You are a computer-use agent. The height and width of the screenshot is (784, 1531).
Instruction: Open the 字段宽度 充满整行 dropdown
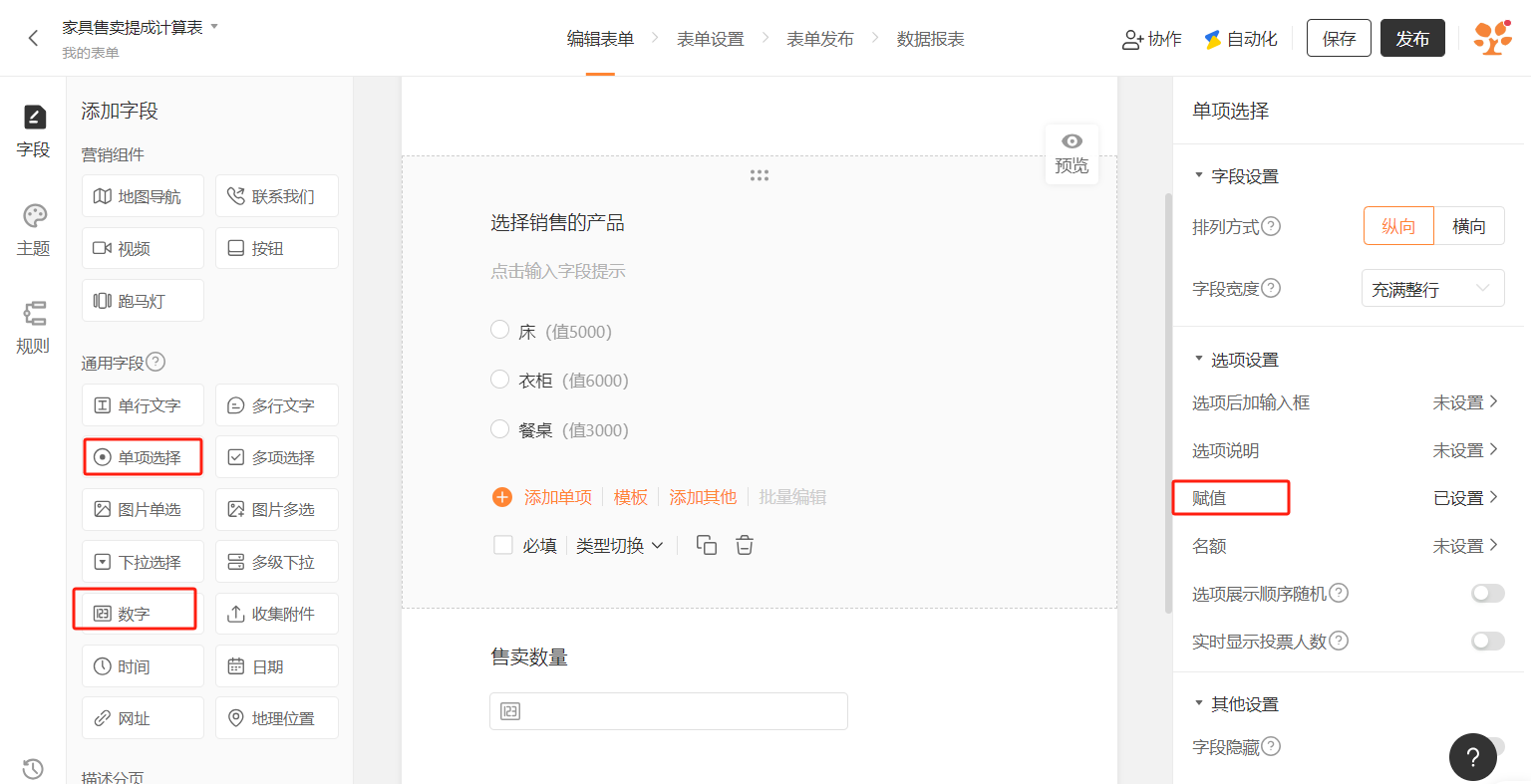1433,289
